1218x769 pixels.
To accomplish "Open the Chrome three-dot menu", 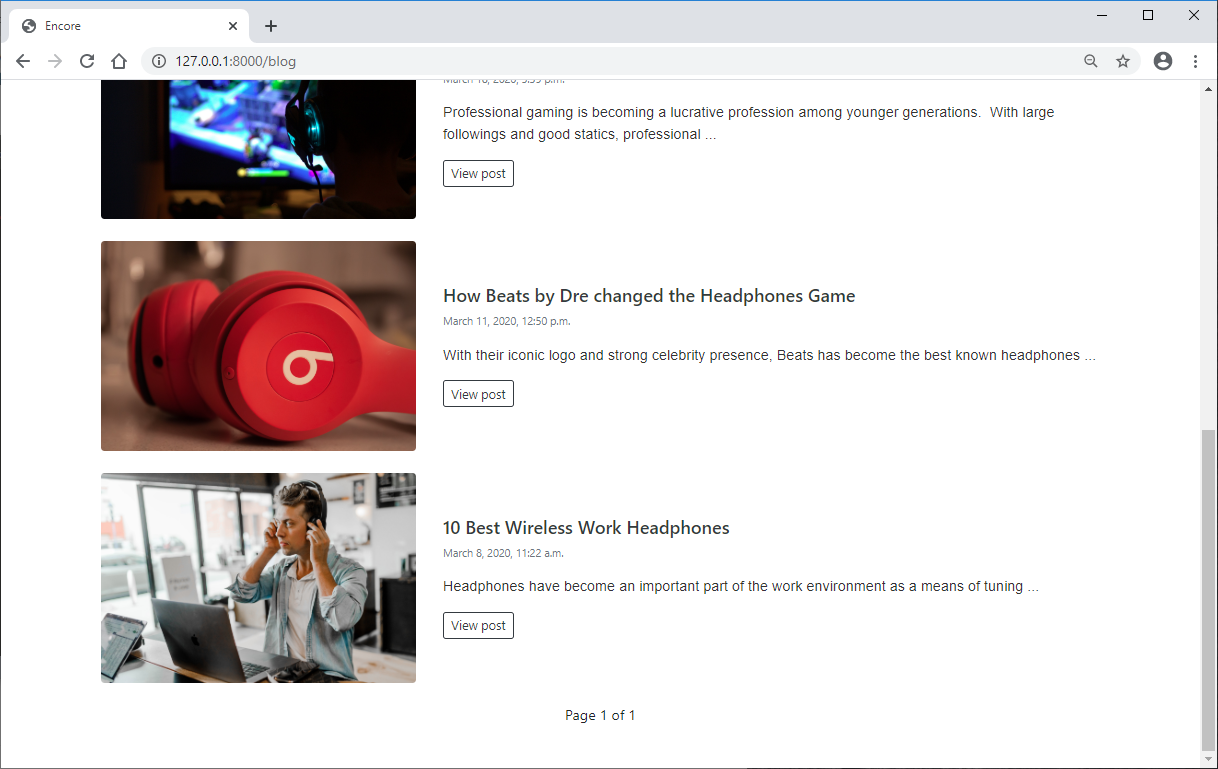I will pyautogui.click(x=1195, y=61).
